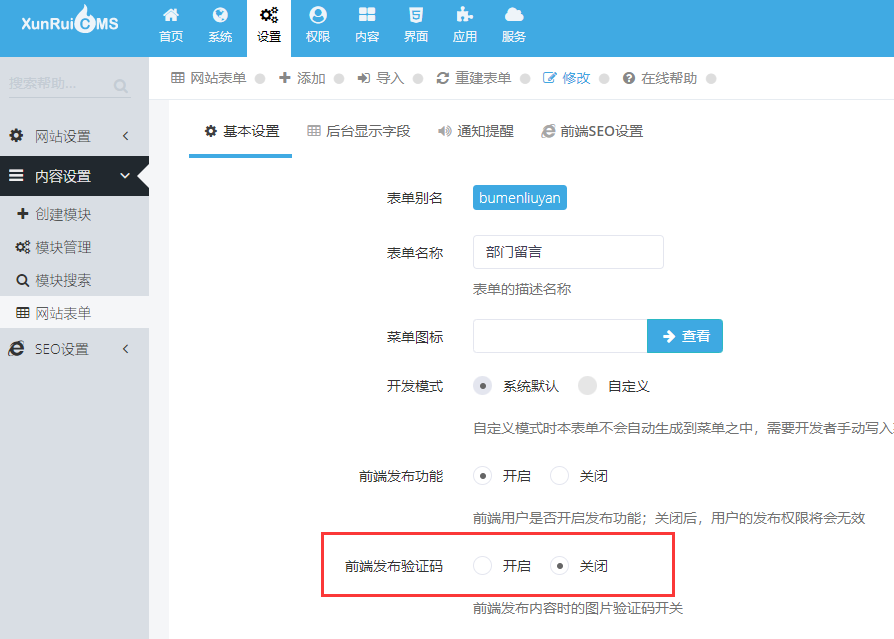
Task: Expand 网站设置 chevron arrow
Action: click(125, 136)
